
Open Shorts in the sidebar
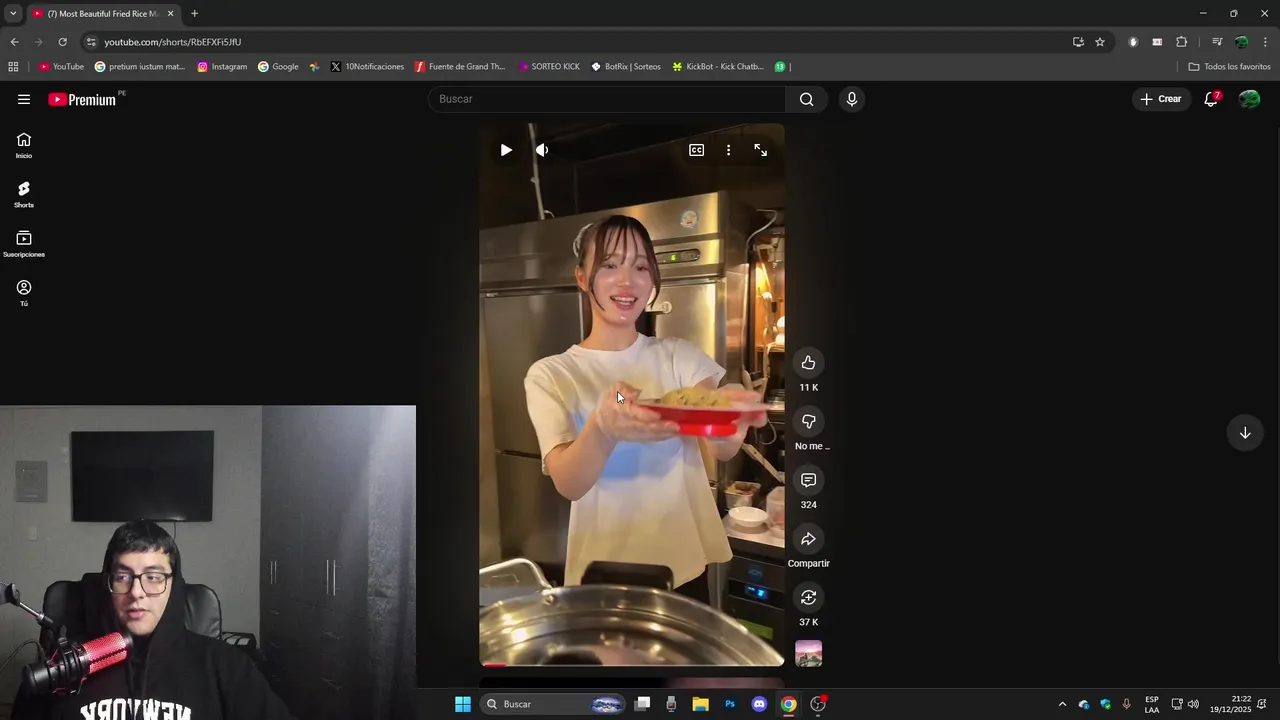(x=24, y=194)
